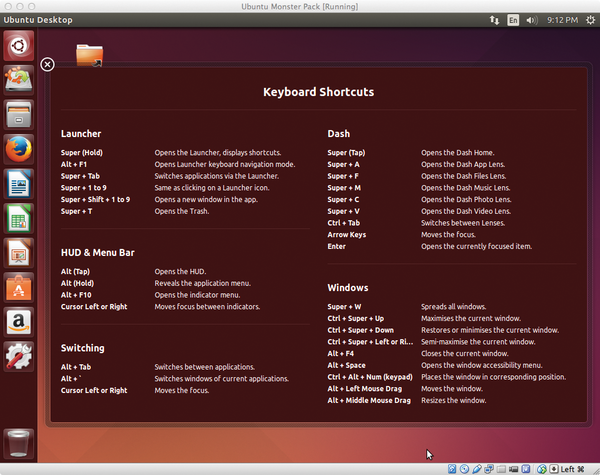
Task: Open the Ubuntu Dash home launcher icon
Action: coord(18,46)
